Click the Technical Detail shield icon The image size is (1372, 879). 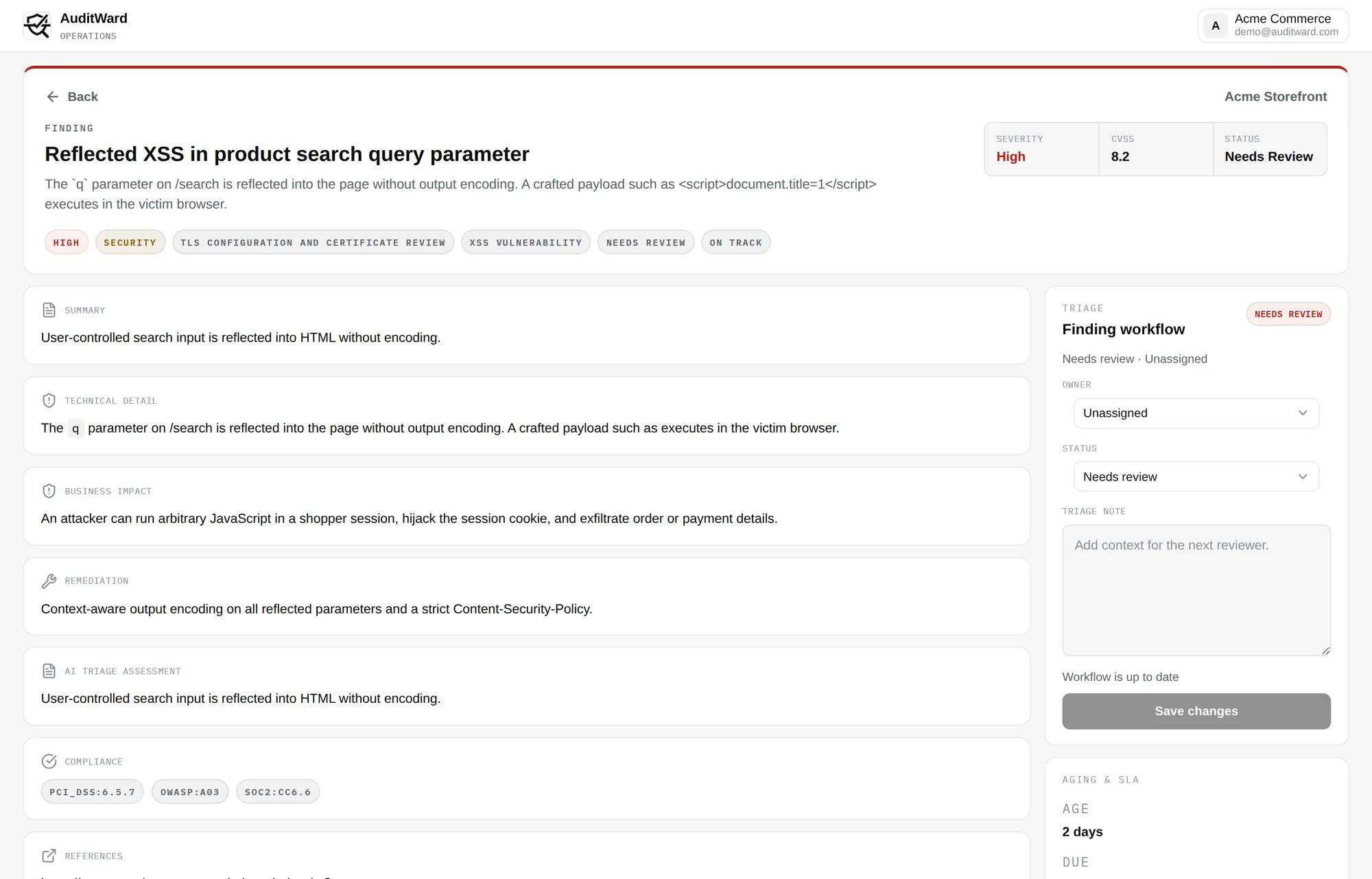click(49, 400)
